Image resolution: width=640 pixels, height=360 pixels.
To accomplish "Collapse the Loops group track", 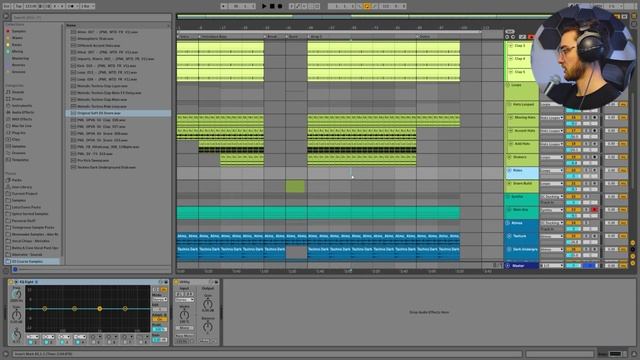I will click(x=508, y=85).
